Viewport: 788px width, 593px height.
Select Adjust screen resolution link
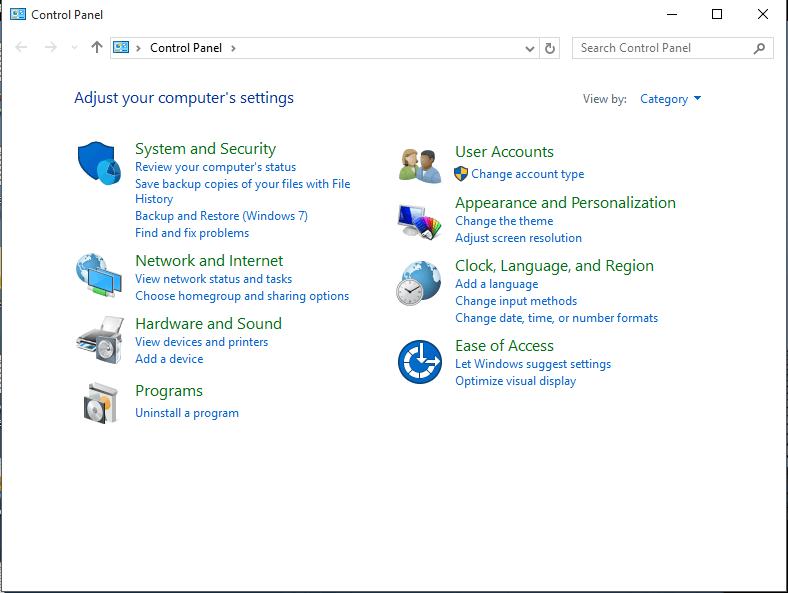point(518,238)
